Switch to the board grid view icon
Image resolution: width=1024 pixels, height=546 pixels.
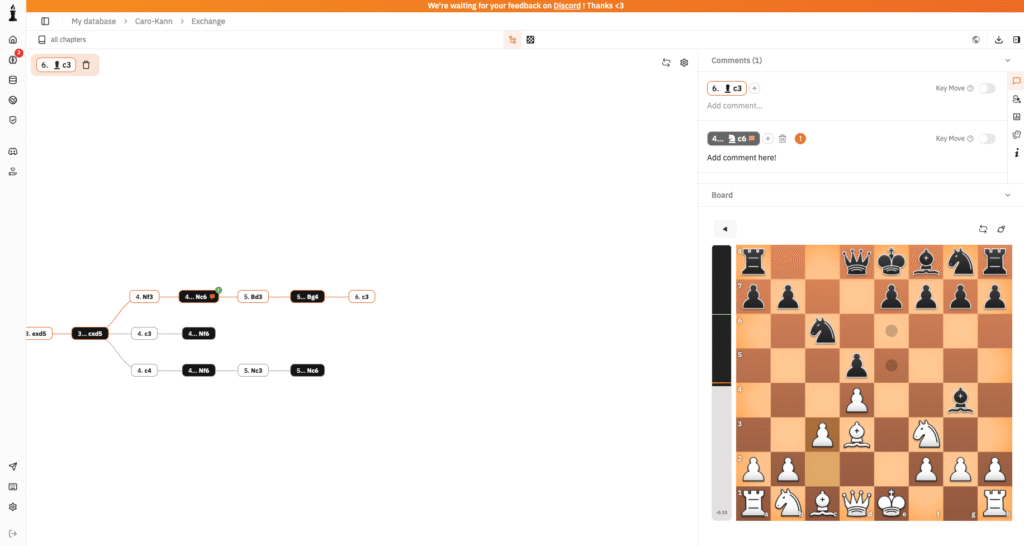[530, 40]
